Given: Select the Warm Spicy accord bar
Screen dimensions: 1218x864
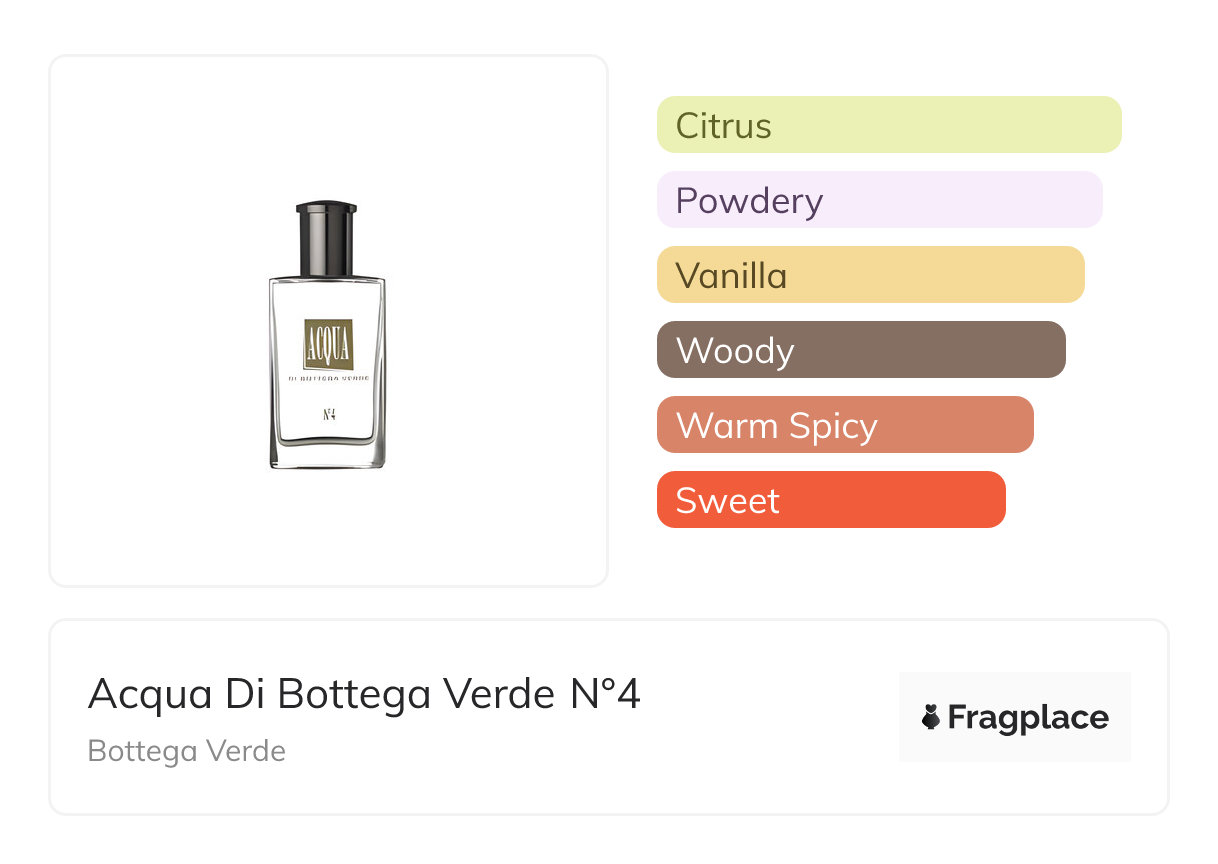Looking at the screenshot, I should pos(844,425).
